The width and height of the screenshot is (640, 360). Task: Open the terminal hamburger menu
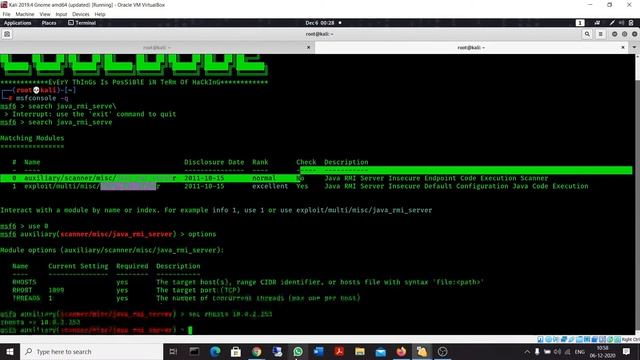click(x=600, y=34)
